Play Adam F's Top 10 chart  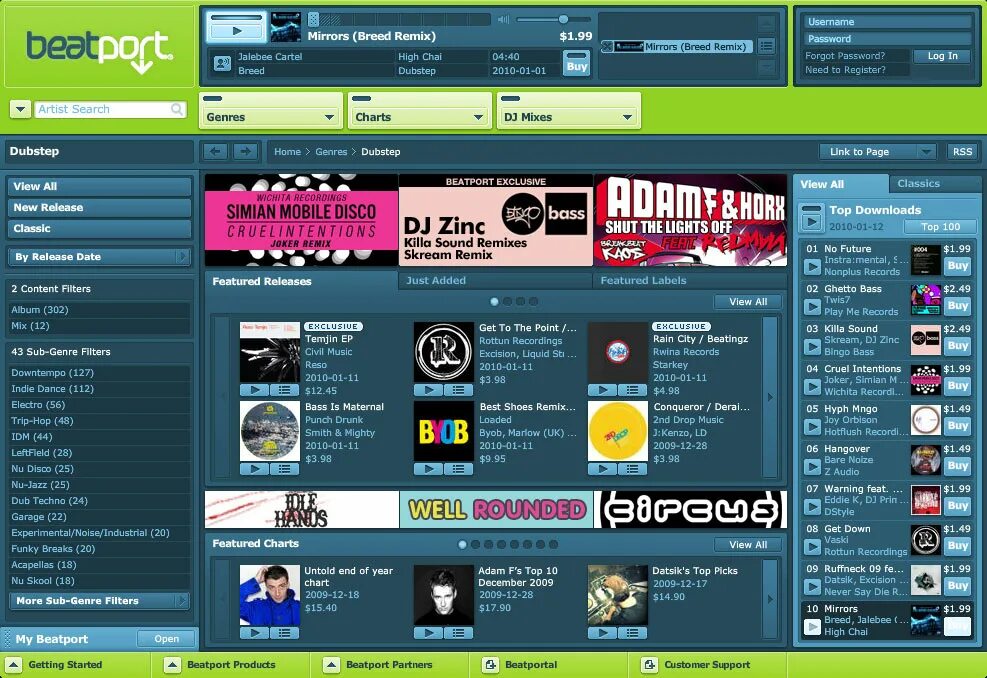[428, 633]
